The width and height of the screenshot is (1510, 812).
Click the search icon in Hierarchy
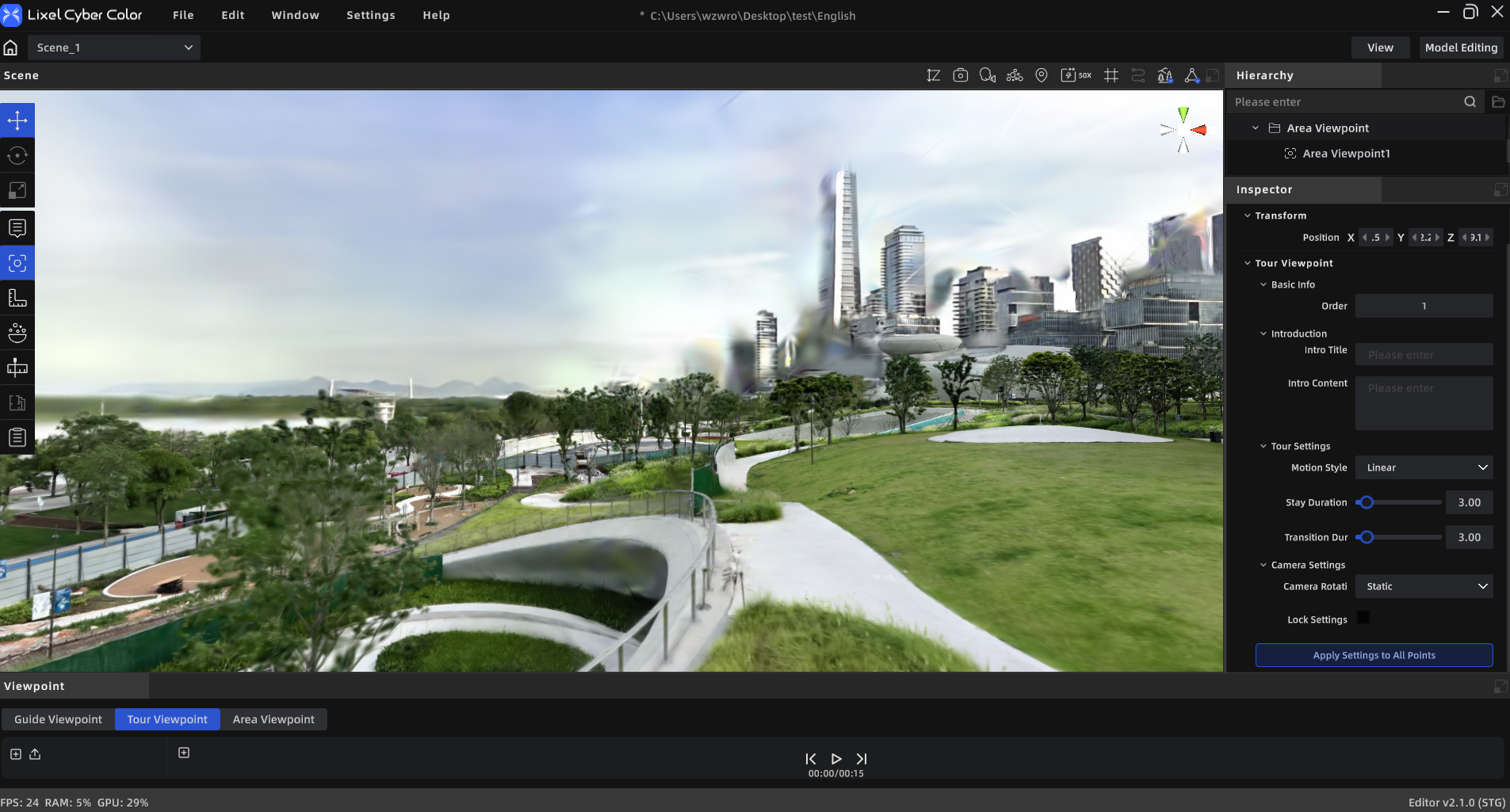tap(1470, 101)
